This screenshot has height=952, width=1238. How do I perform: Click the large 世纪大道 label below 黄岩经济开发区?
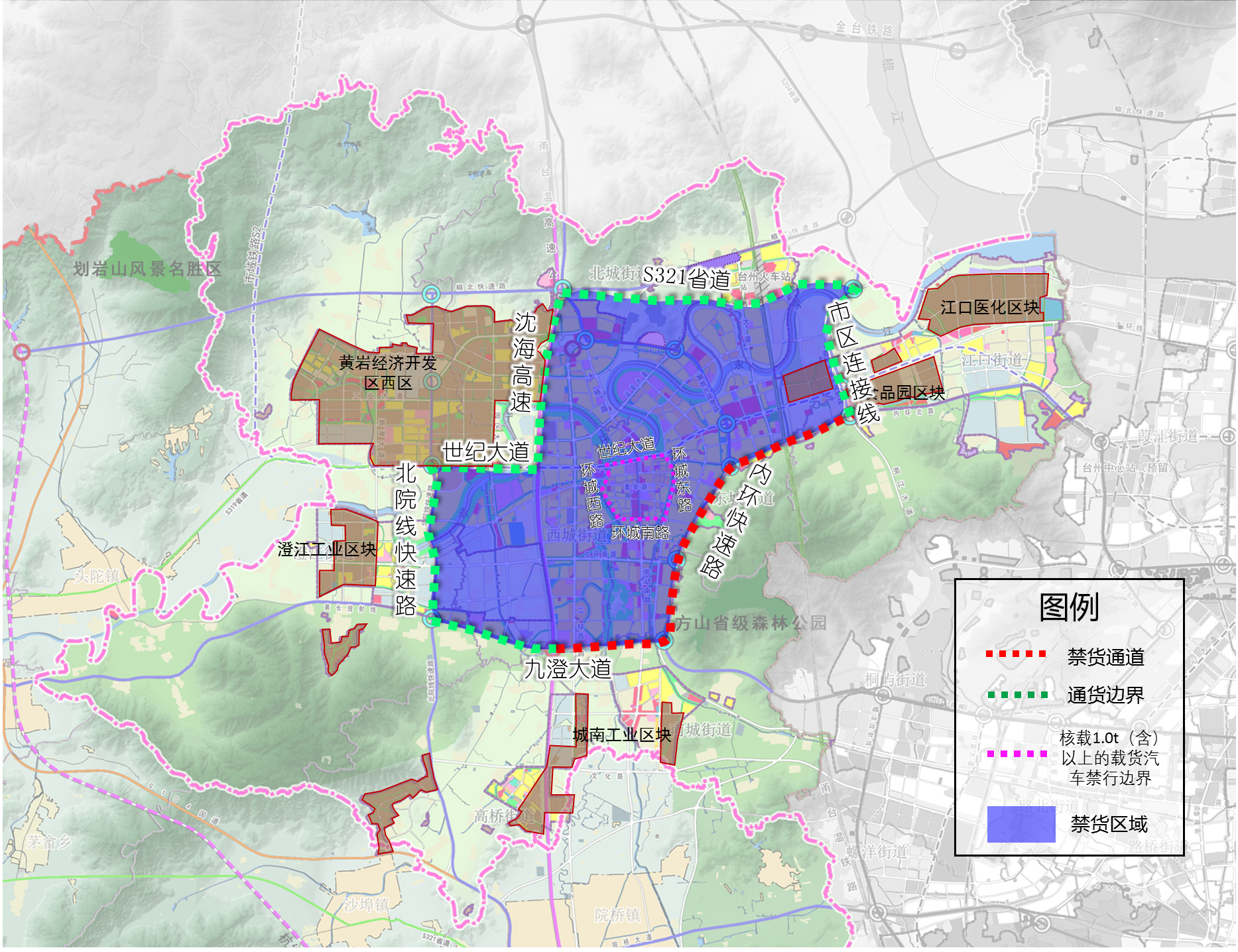486,451
